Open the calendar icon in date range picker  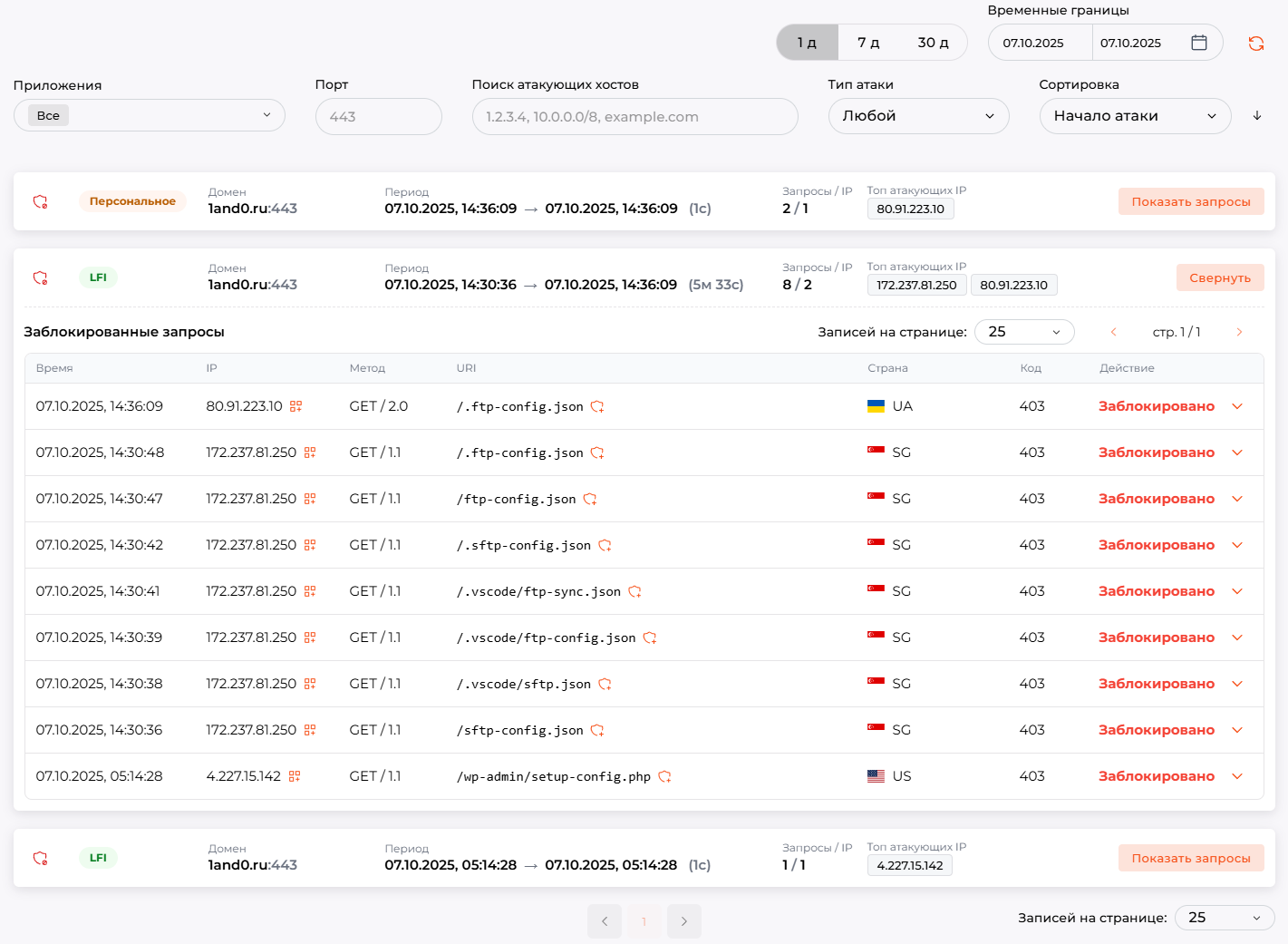[x=1198, y=42]
